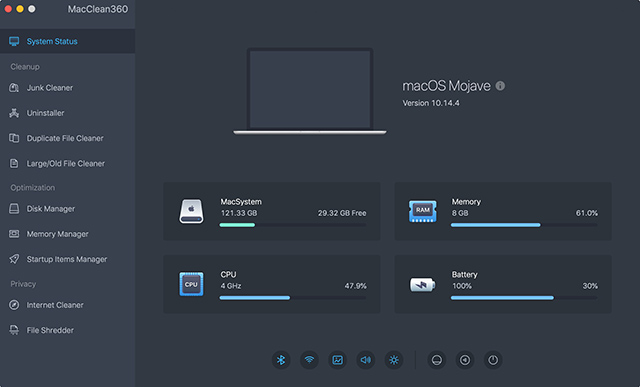Click the circled left-triangle icon in the bottom bar

point(465,360)
